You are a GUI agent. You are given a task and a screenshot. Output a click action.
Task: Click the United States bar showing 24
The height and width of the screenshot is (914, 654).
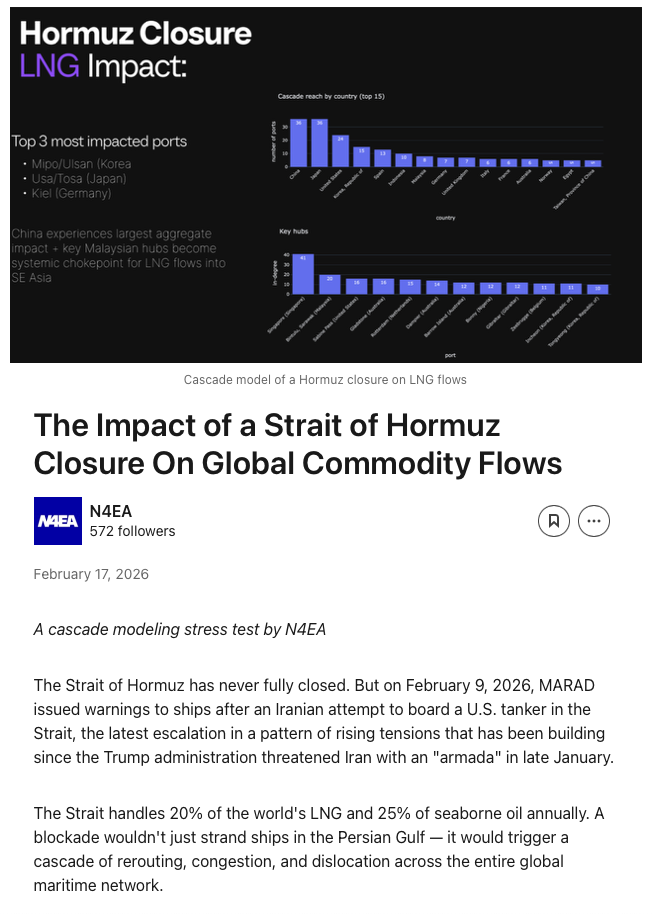pos(340,150)
